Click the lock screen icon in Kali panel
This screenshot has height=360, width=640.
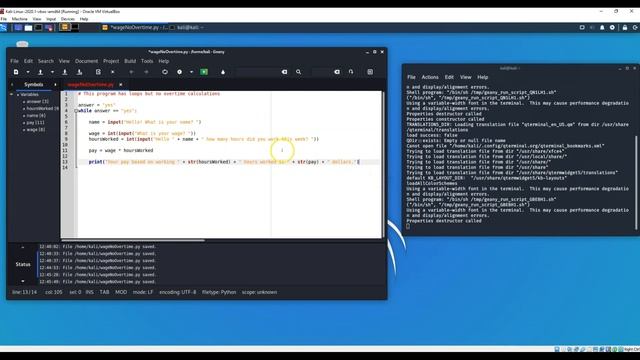624,27
